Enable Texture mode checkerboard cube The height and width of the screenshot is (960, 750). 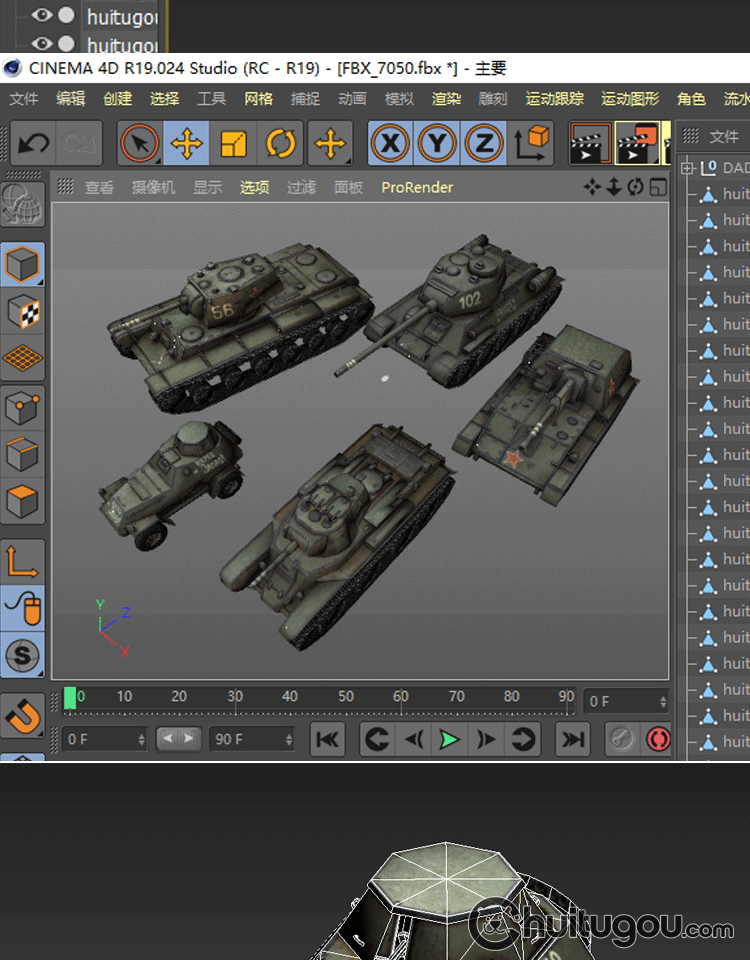(23, 311)
